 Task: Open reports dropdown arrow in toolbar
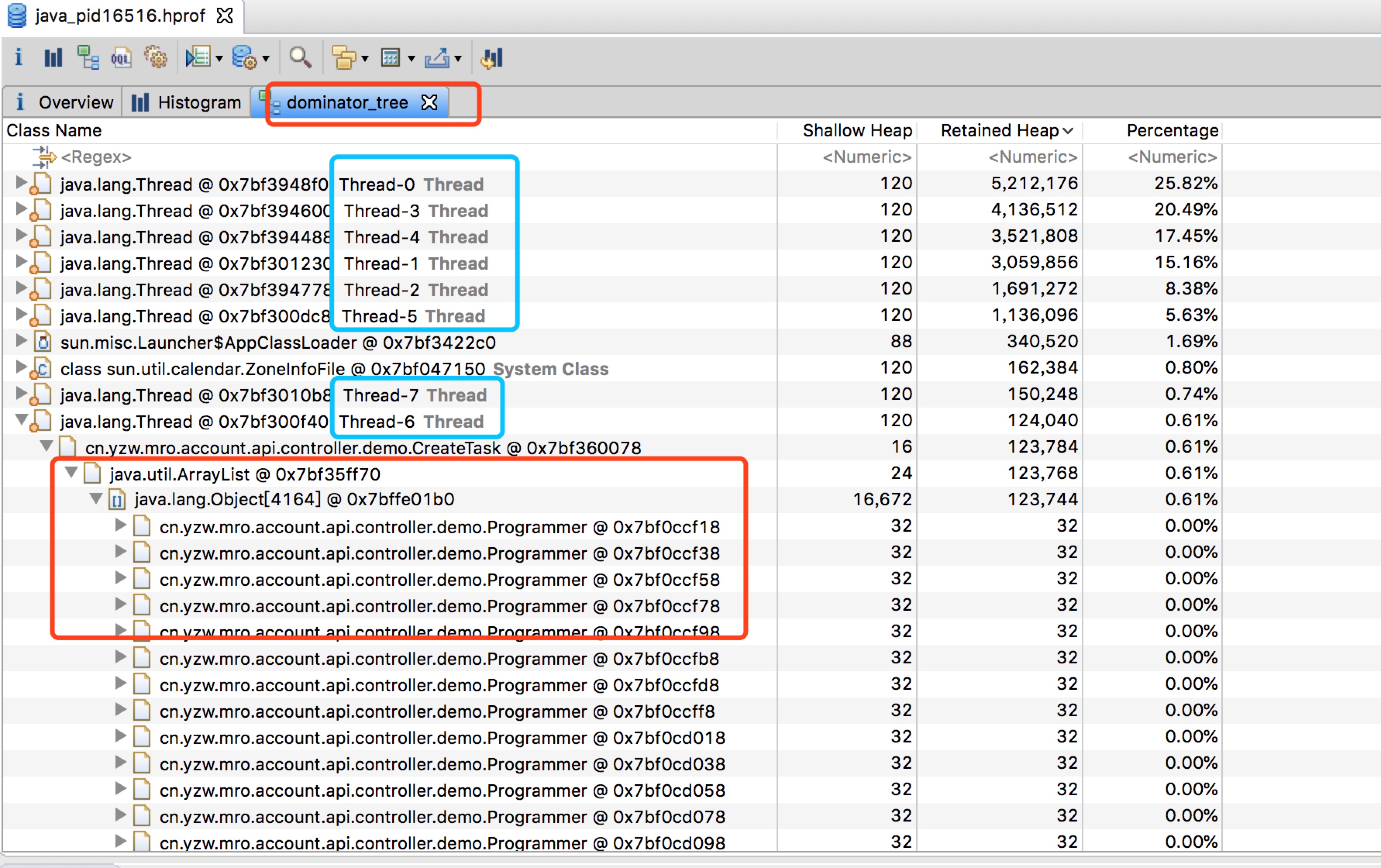tap(219, 59)
